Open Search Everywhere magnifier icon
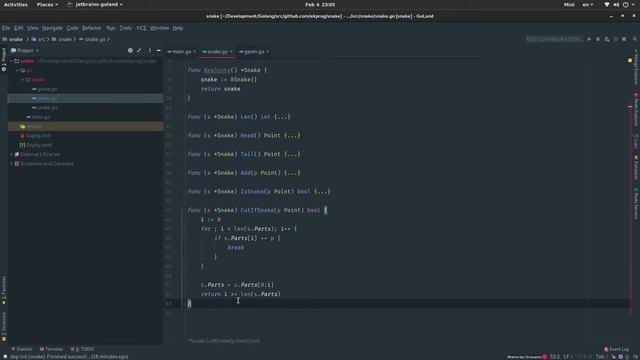The width and height of the screenshot is (640, 360). click(x=635, y=39)
